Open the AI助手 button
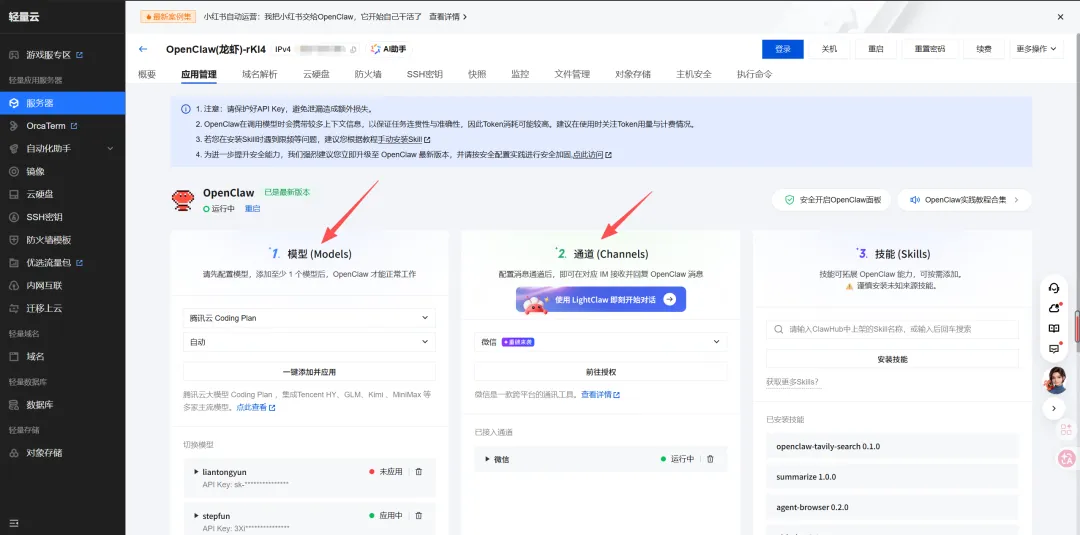Image resolution: width=1080 pixels, height=535 pixels. coord(388,49)
